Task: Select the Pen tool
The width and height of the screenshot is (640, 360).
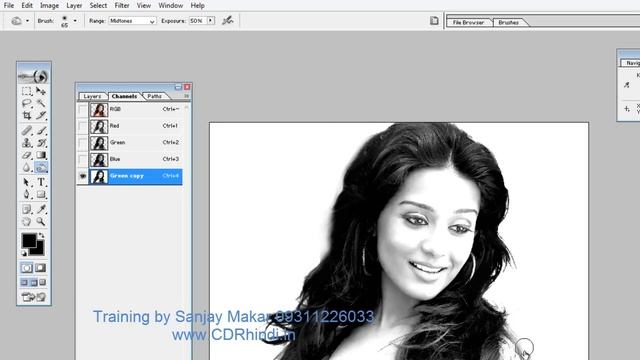Action: pyautogui.click(x=27, y=194)
